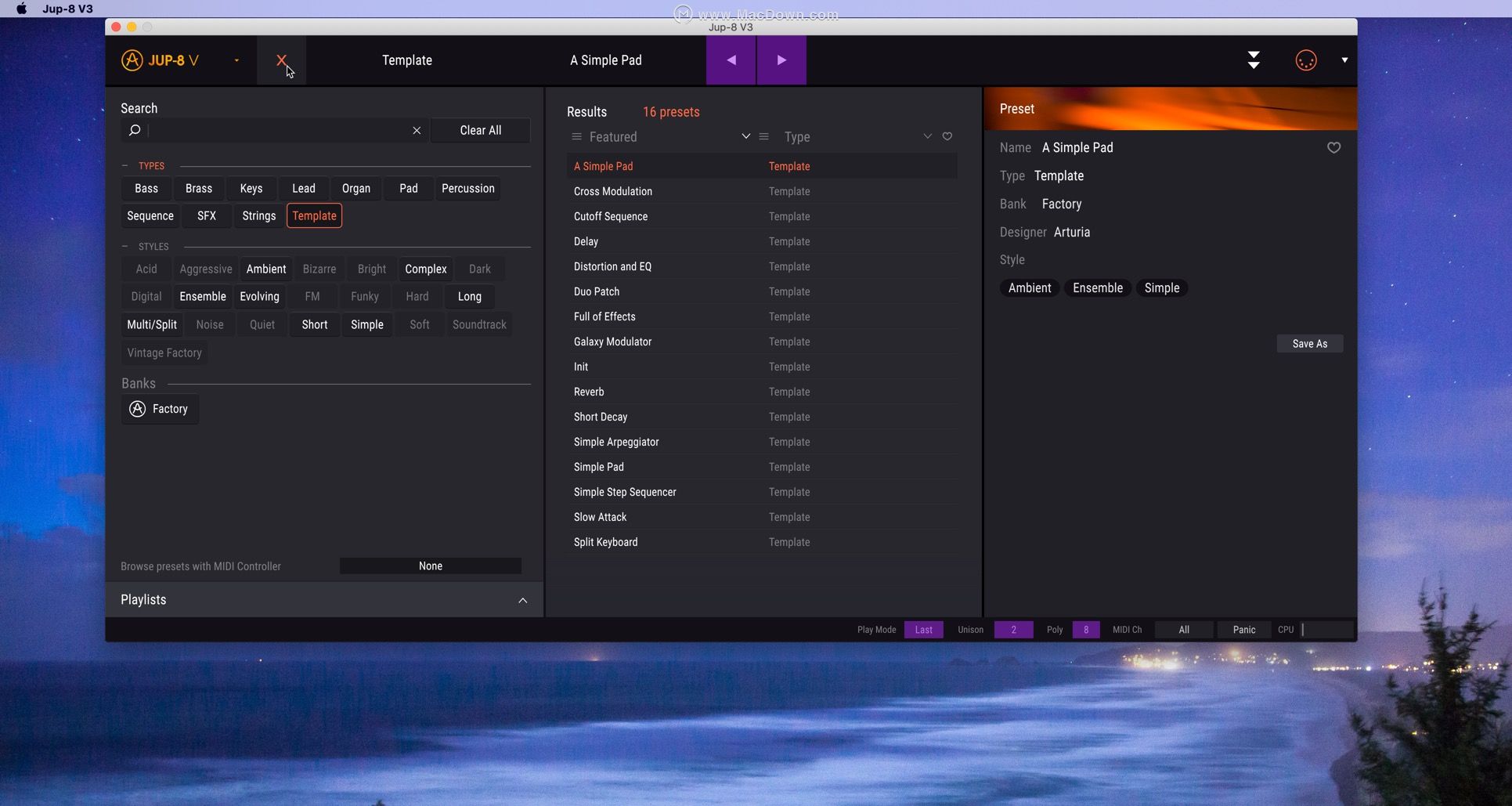This screenshot has height=806, width=1512.
Task: Go to next preset arrow
Action: click(x=781, y=60)
